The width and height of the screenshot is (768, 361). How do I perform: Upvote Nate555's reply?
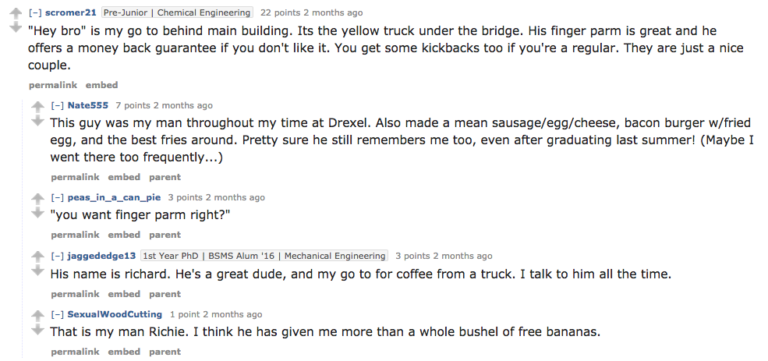click(38, 106)
